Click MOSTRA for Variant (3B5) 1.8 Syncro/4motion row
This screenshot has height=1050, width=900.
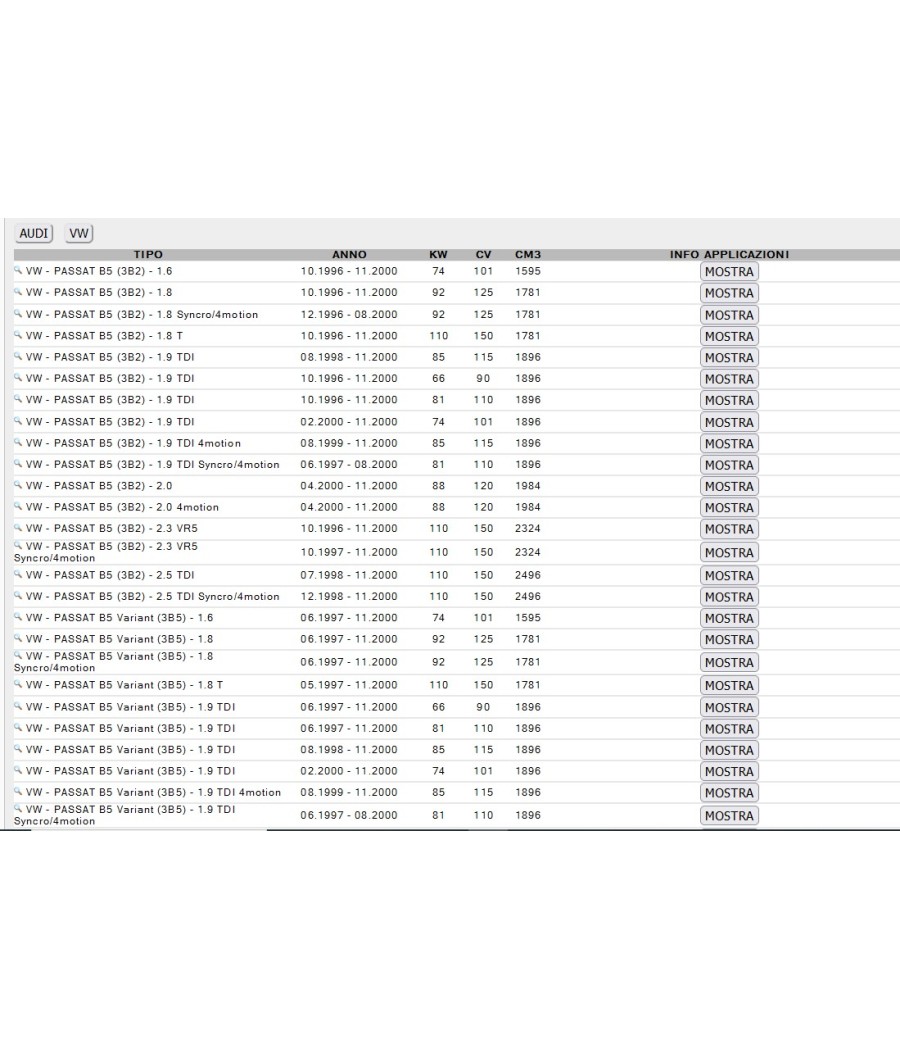(x=729, y=662)
